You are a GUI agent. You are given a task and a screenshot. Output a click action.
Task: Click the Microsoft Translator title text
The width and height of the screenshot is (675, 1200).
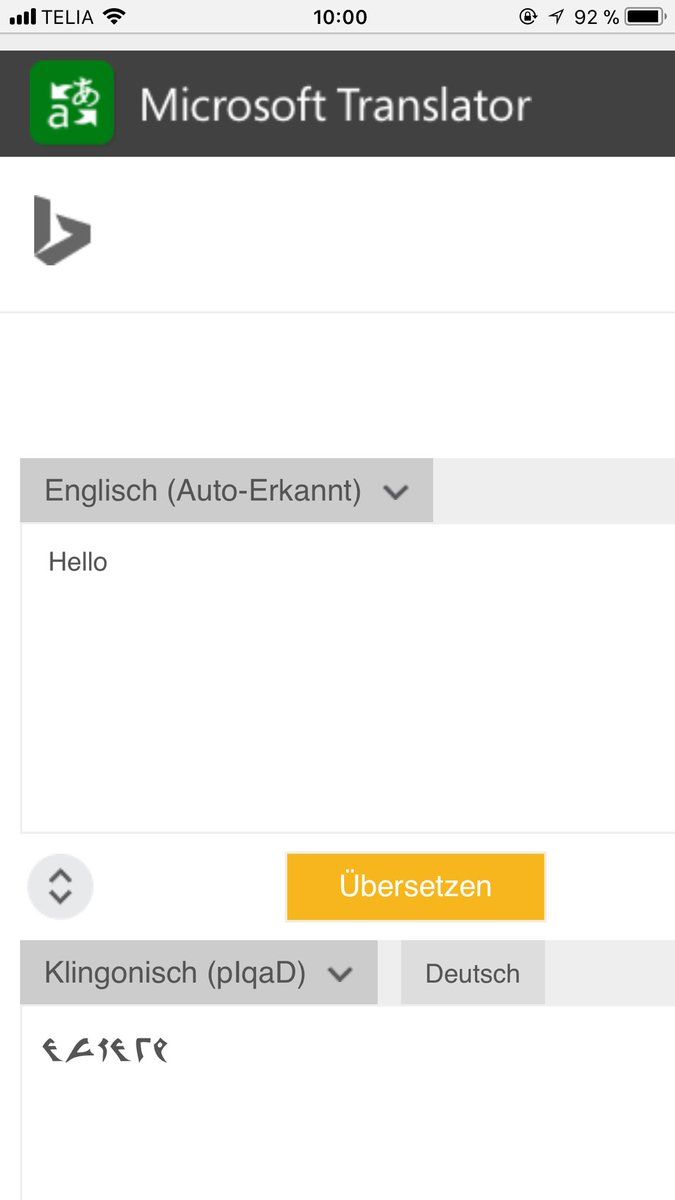coord(335,105)
